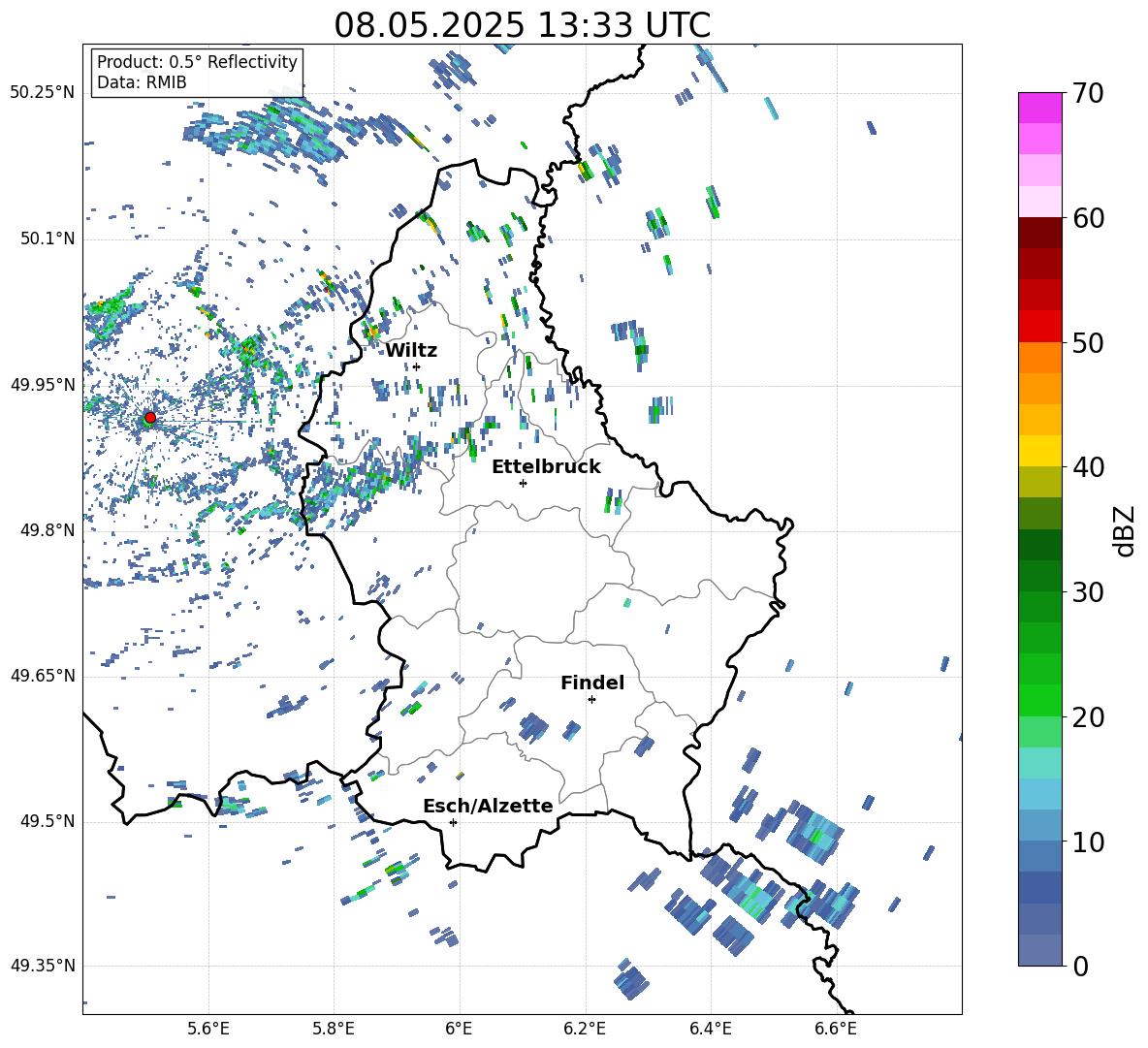The width and height of the screenshot is (1148, 1048).
Task: Click the 40 value on colorbar
Action: click(x=1088, y=467)
